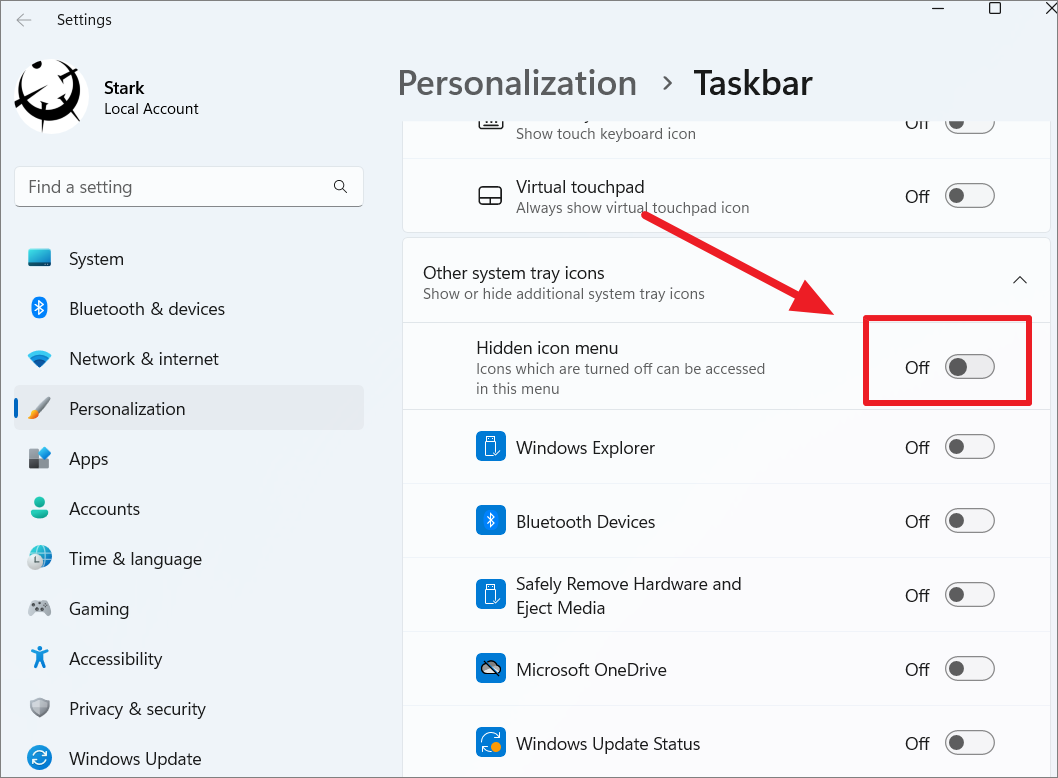Image resolution: width=1058 pixels, height=778 pixels.
Task: Select the Personalization section in sidebar
Action: click(x=127, y=408)
